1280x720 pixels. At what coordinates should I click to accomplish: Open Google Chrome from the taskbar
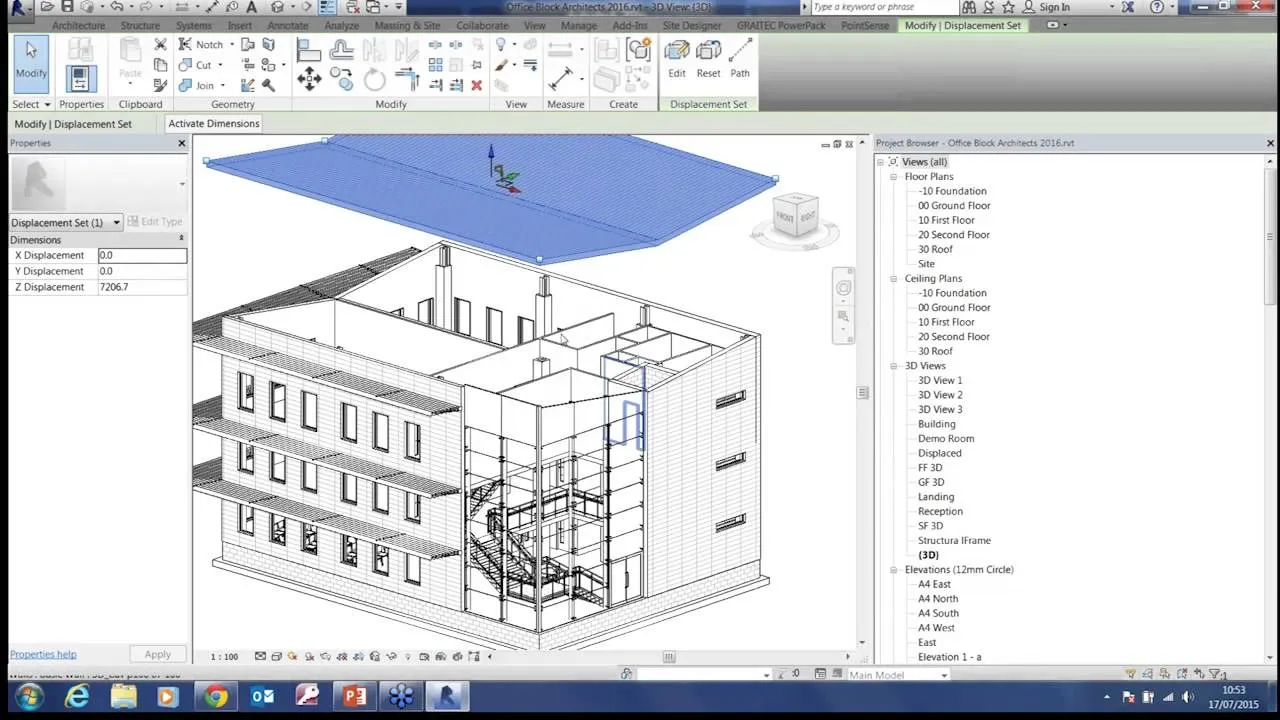click(x=216, y=697)
